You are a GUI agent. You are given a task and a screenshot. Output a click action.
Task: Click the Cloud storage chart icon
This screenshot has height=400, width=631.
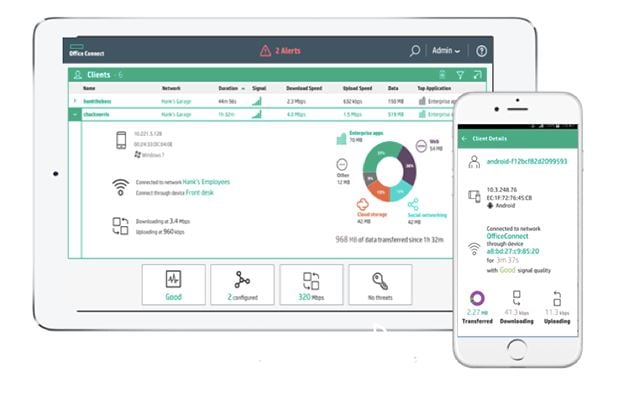click(364, 203)
